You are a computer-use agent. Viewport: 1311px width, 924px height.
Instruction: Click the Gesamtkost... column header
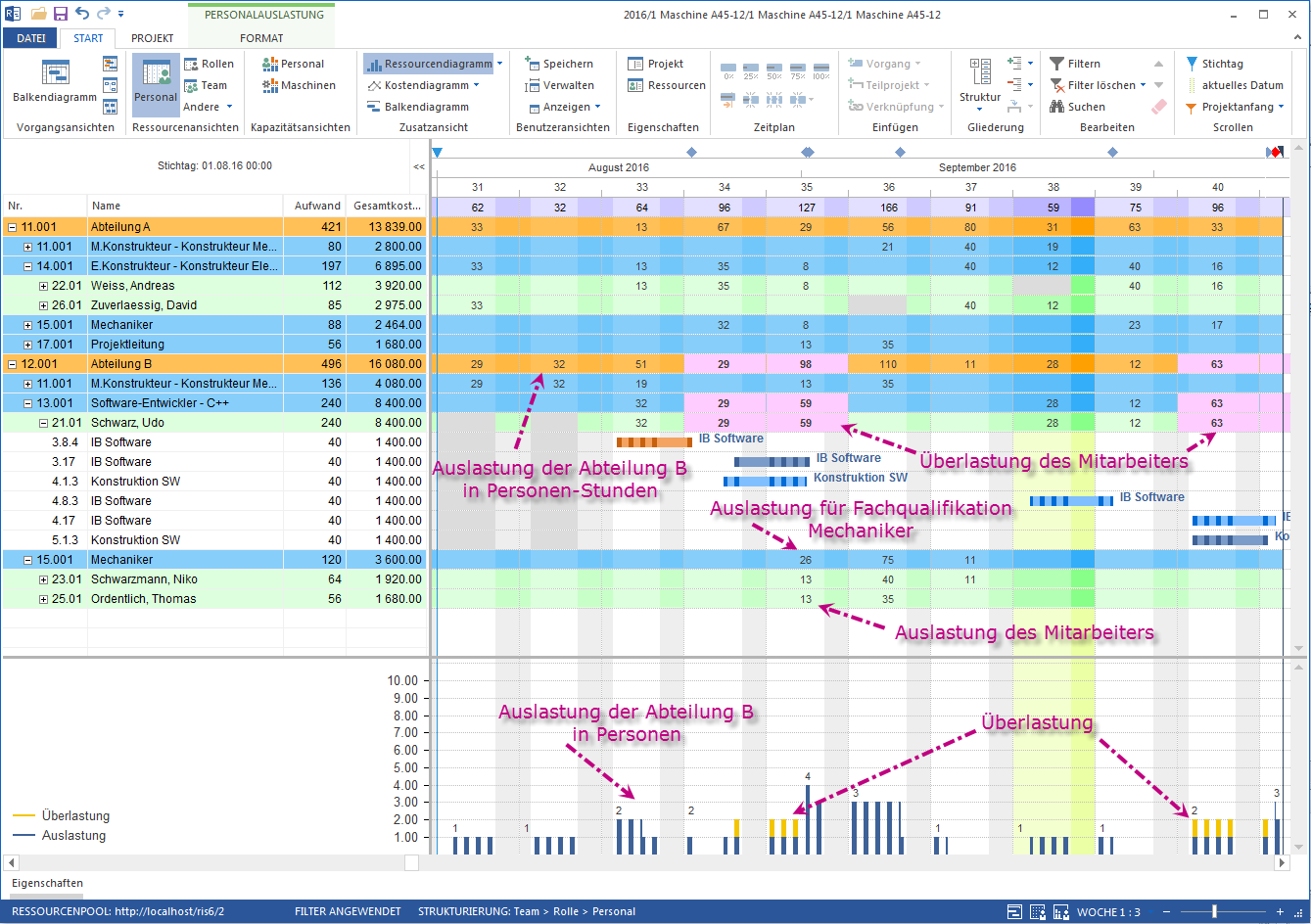387,206
